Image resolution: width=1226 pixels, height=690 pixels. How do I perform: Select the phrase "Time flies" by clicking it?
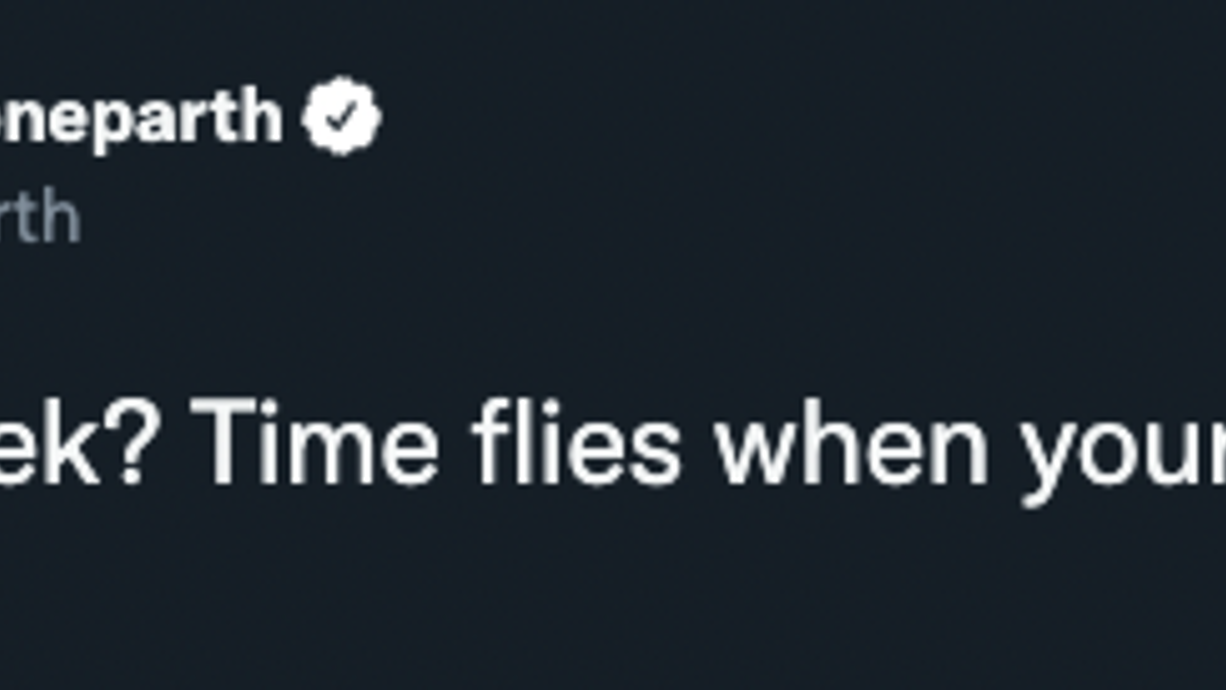pyautogui.click(x=437, y=441)
